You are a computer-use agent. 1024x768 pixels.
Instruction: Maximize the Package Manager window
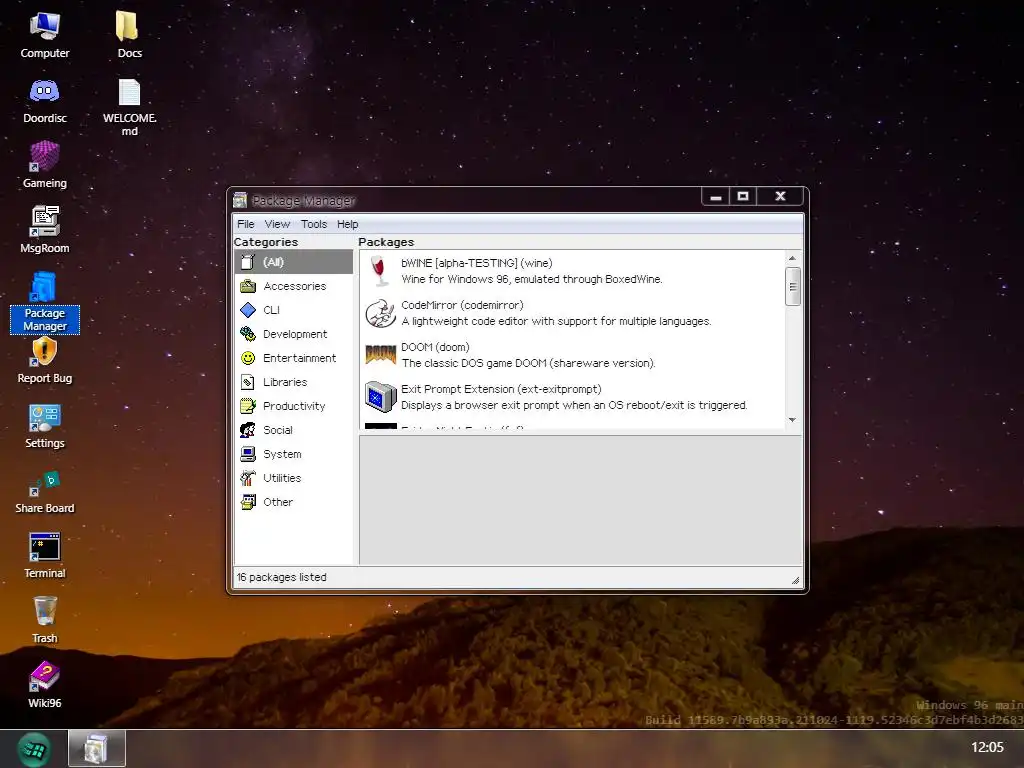pyautogui.click(x=743, y=196)
